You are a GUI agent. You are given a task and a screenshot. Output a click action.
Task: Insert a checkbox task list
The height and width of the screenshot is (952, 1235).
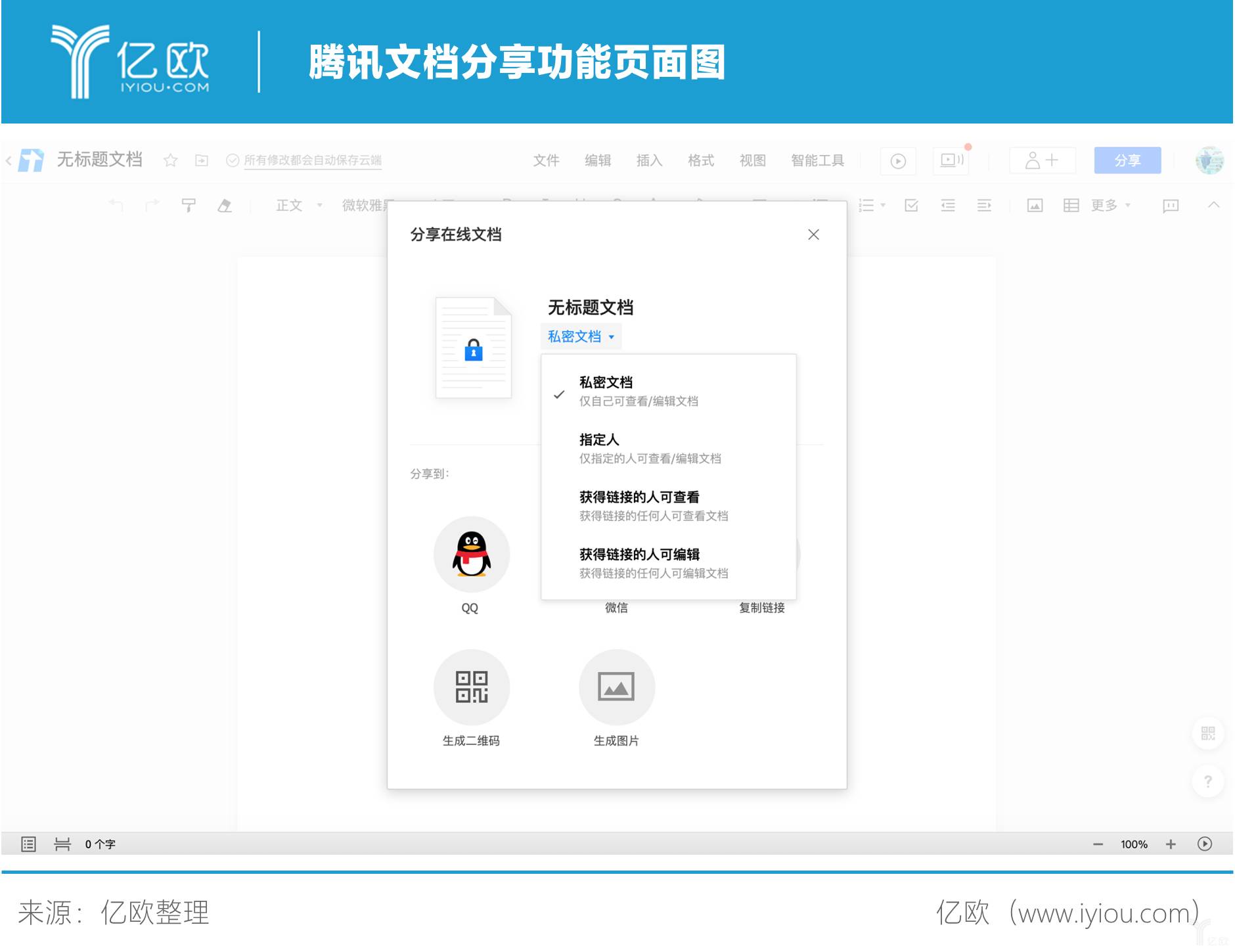pyautogui.click(x=911, y=206)
